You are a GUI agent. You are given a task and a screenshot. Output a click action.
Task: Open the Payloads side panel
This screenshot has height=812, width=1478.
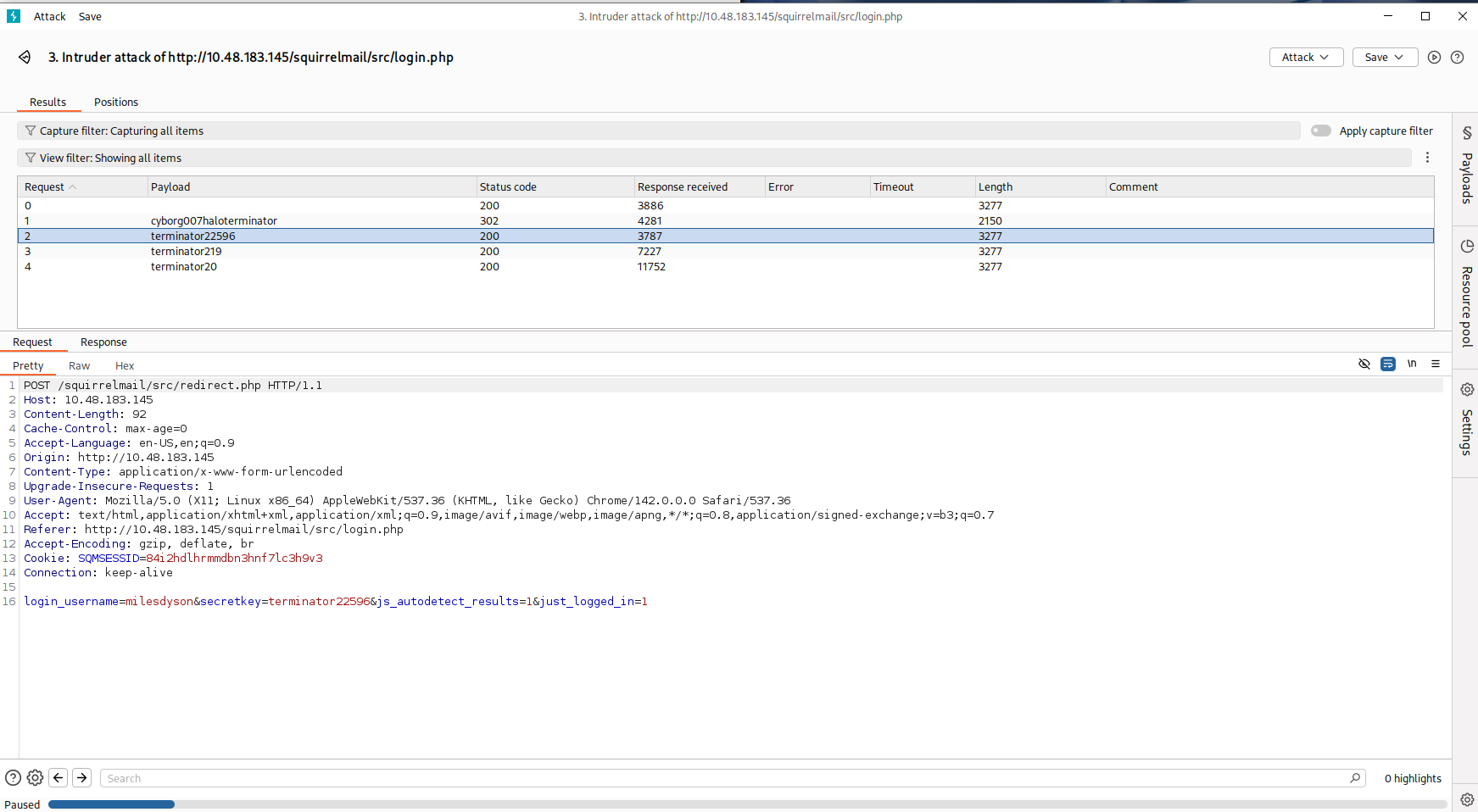point(1466,166)
